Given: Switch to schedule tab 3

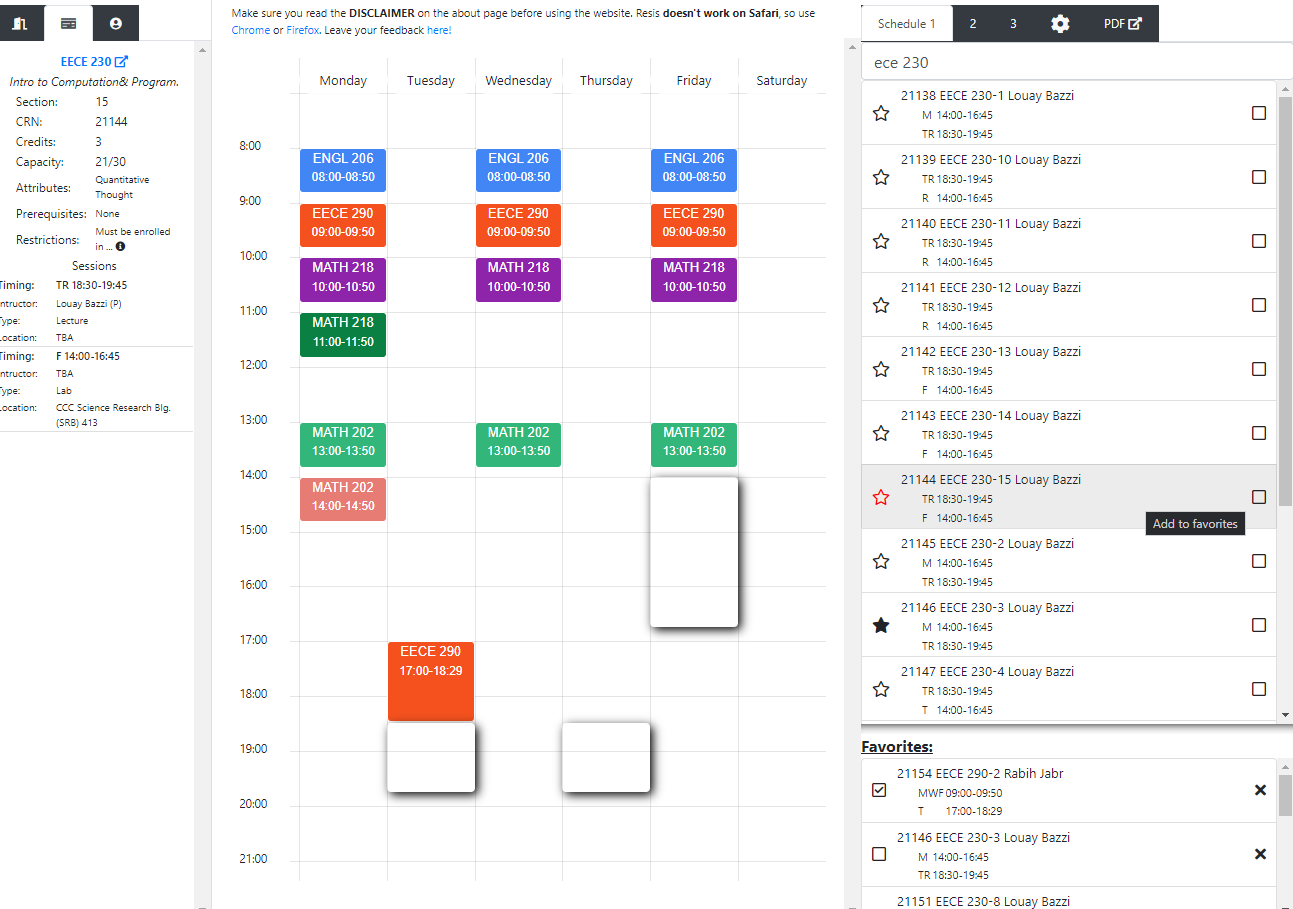Looking at the screenshot, I should (1013, 24).
